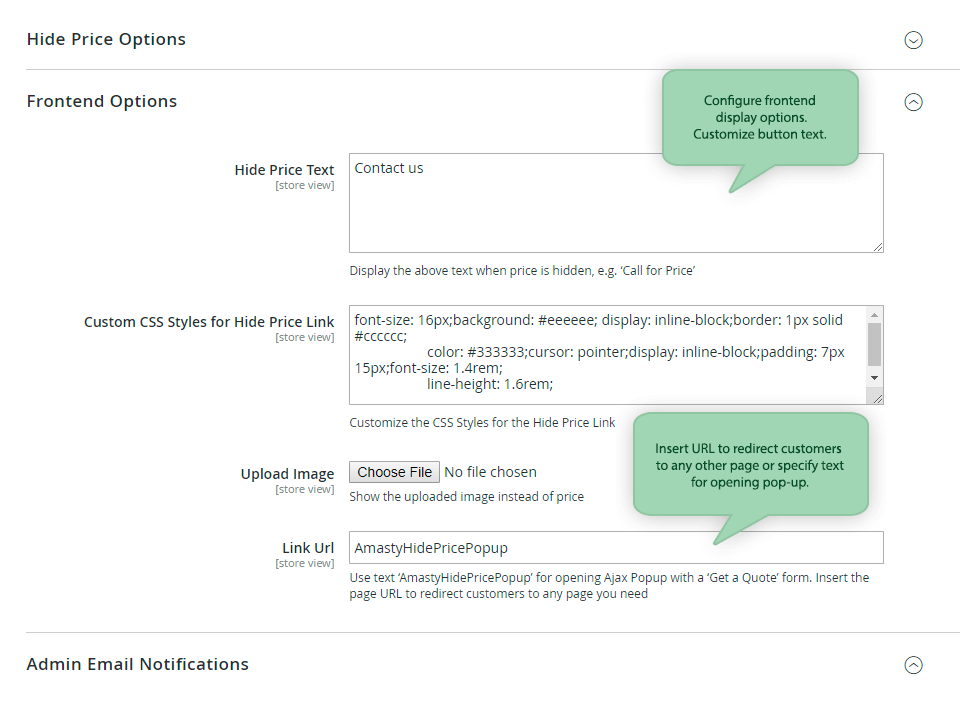Select the Frontend Options section heading

102,101
